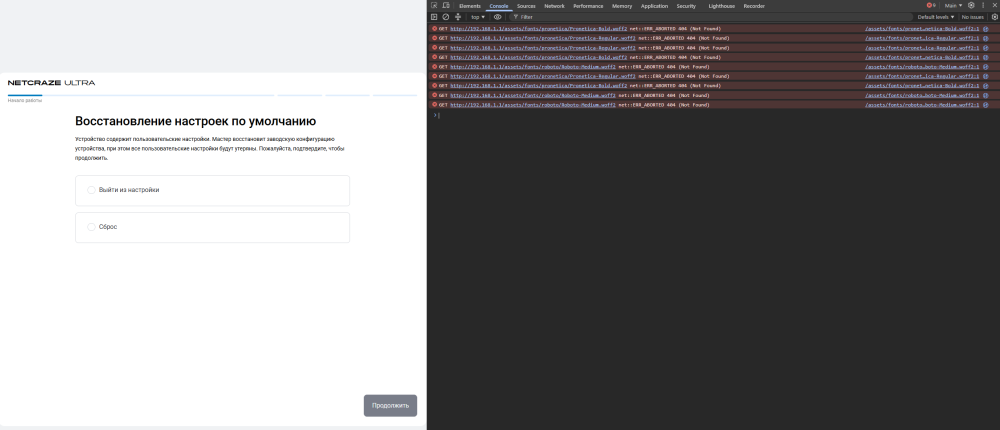The height and width of the screenshot is (430, 1000).
Task: Click the console Filter input field
Action: pos(711,17)
